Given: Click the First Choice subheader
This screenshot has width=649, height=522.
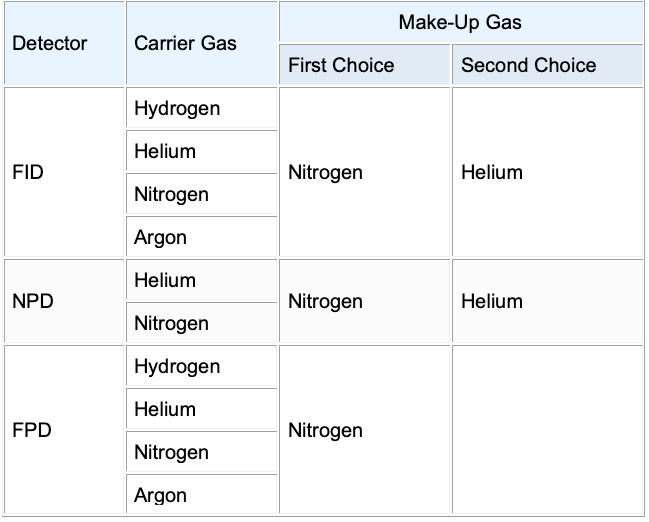Looking at the screenshot, I should (341, 66).
